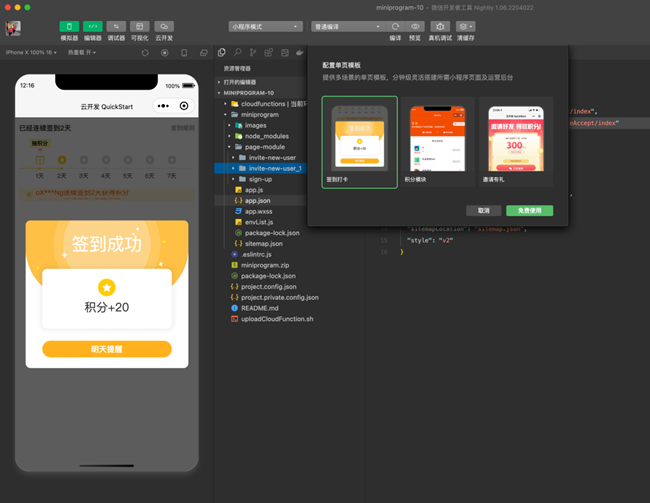
Task: Select the 邀请有礼 template thumbnail
Action: pyautogui.click(x=515, y=142)
